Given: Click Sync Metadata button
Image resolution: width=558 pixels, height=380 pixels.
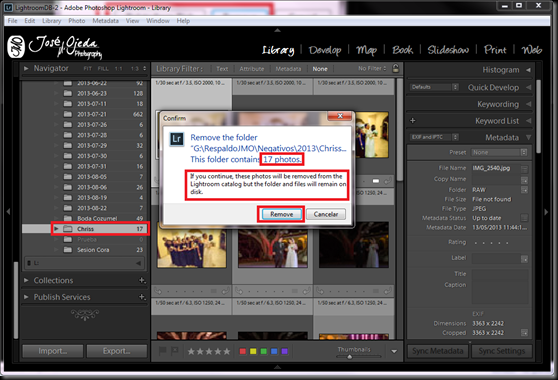Looking at the screenshot, I should click(x=438, y=351).
